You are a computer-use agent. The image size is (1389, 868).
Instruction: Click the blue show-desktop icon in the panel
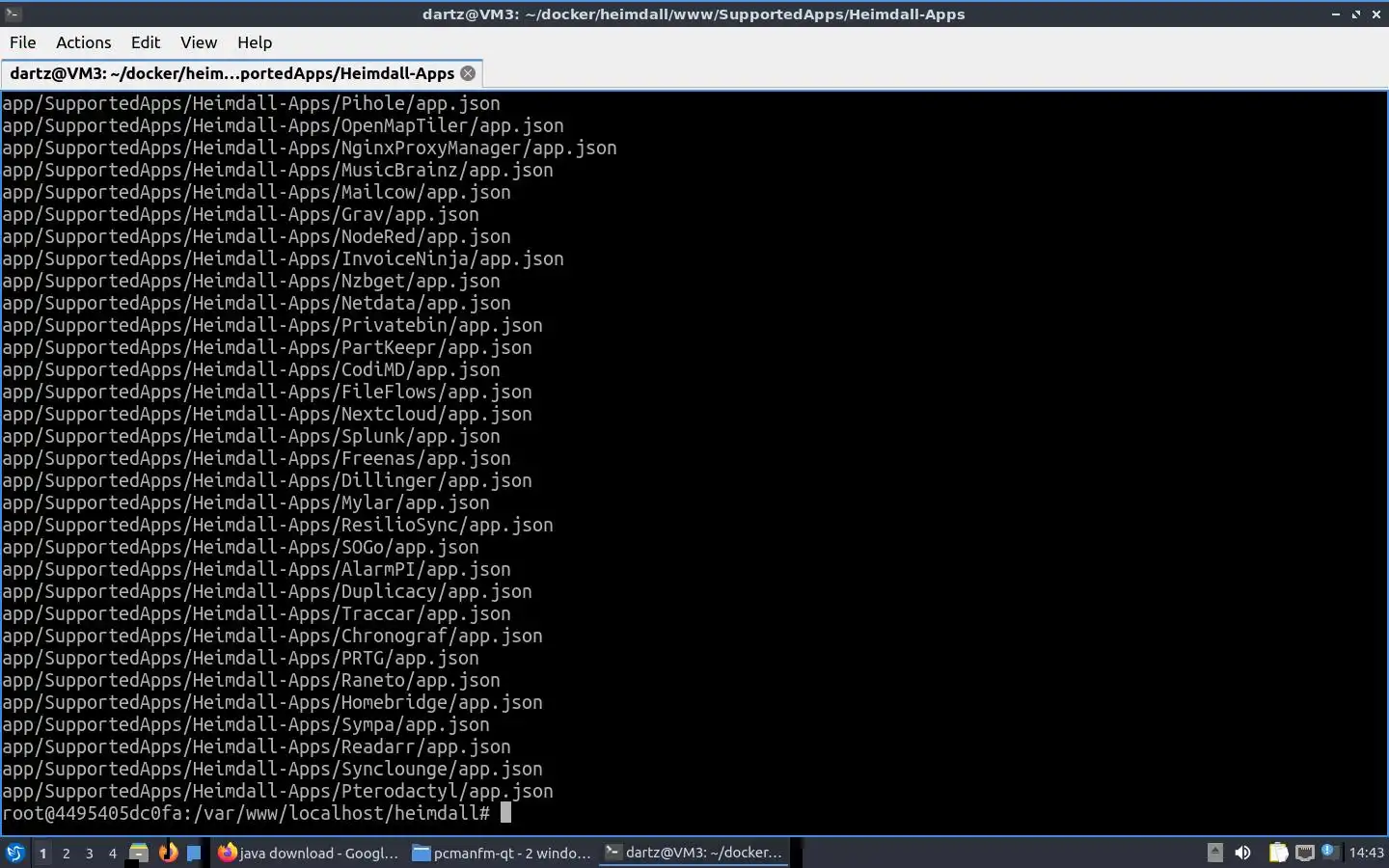pyautogui.click(x=194, y=853)
